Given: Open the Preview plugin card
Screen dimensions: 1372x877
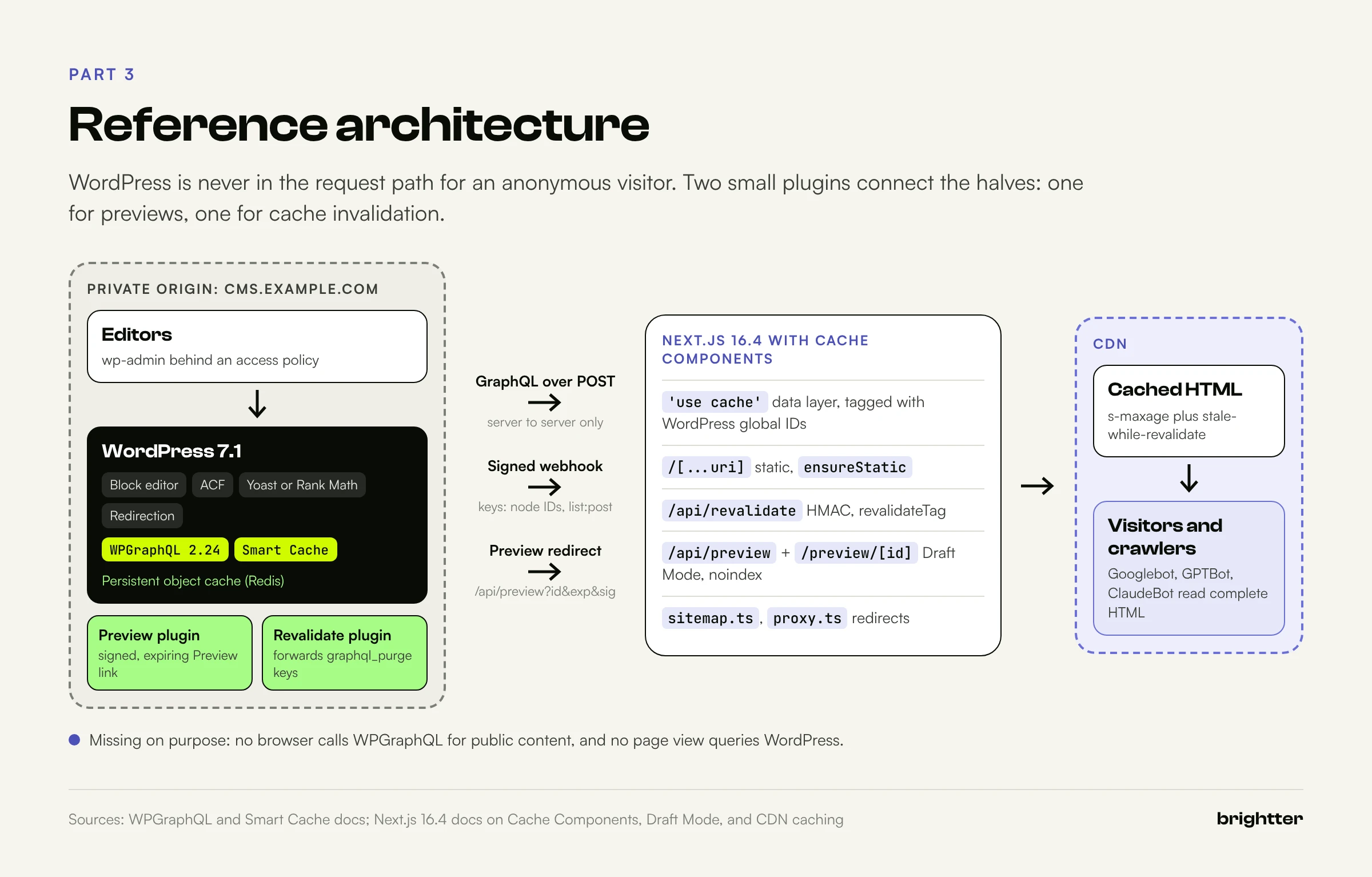Looking at the screenshot, I should click(x=170, y=653).
